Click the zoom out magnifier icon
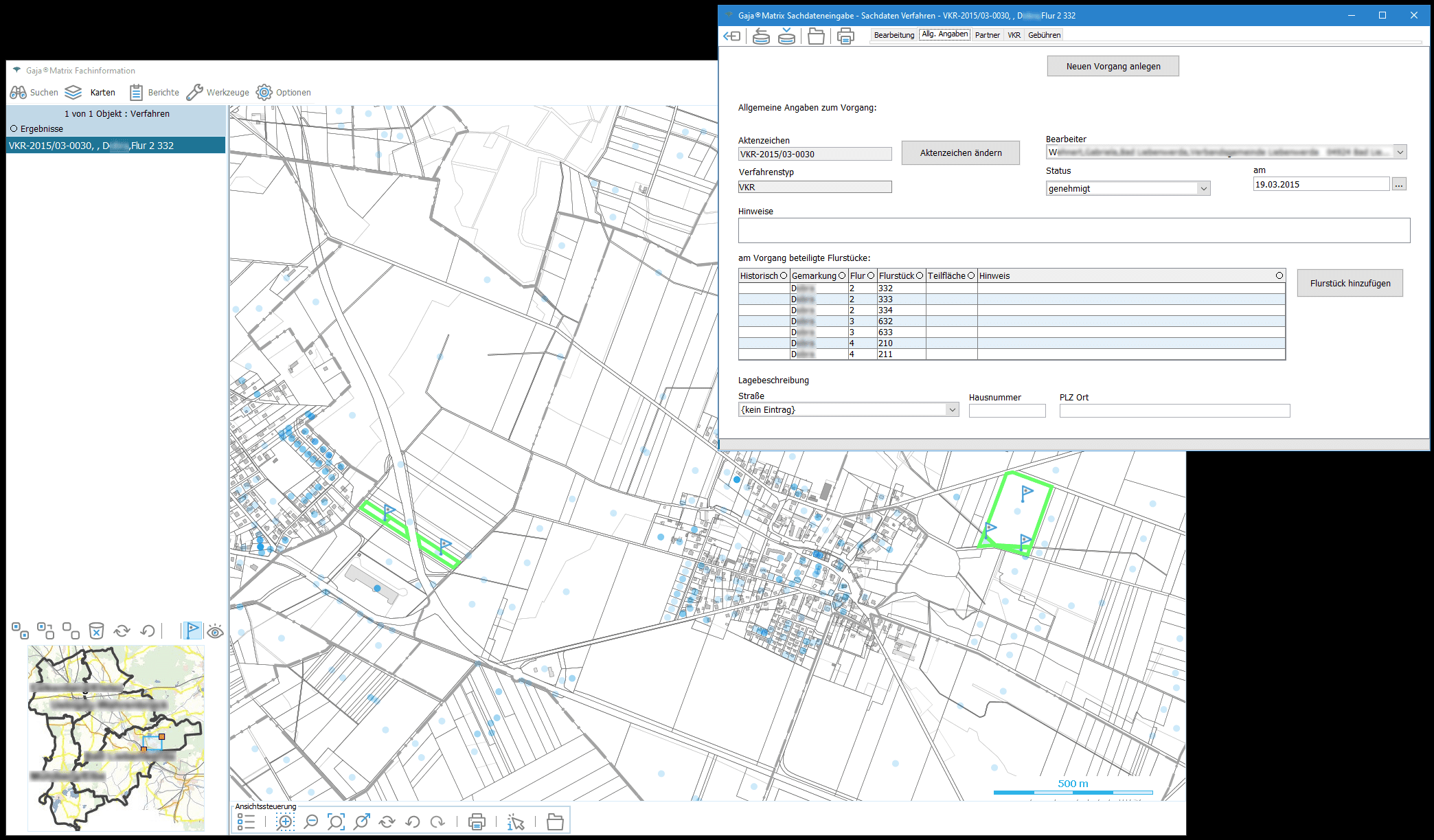 pos(311,821)
